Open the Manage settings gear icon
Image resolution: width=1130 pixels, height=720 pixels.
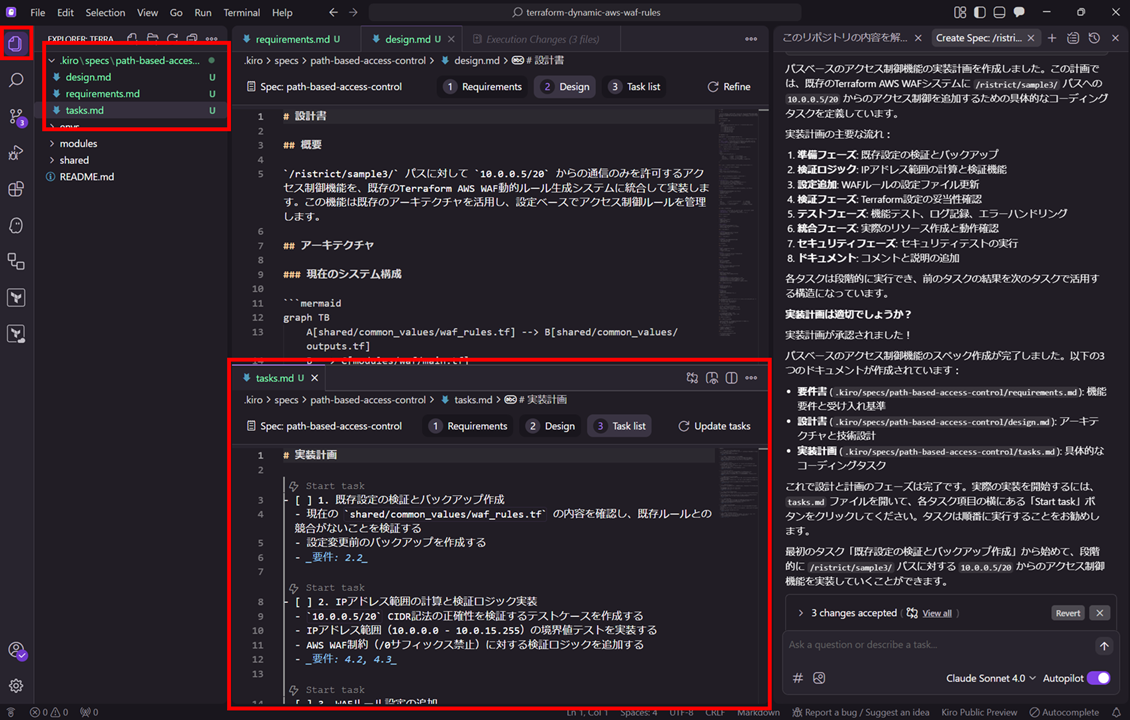(16, 685)
